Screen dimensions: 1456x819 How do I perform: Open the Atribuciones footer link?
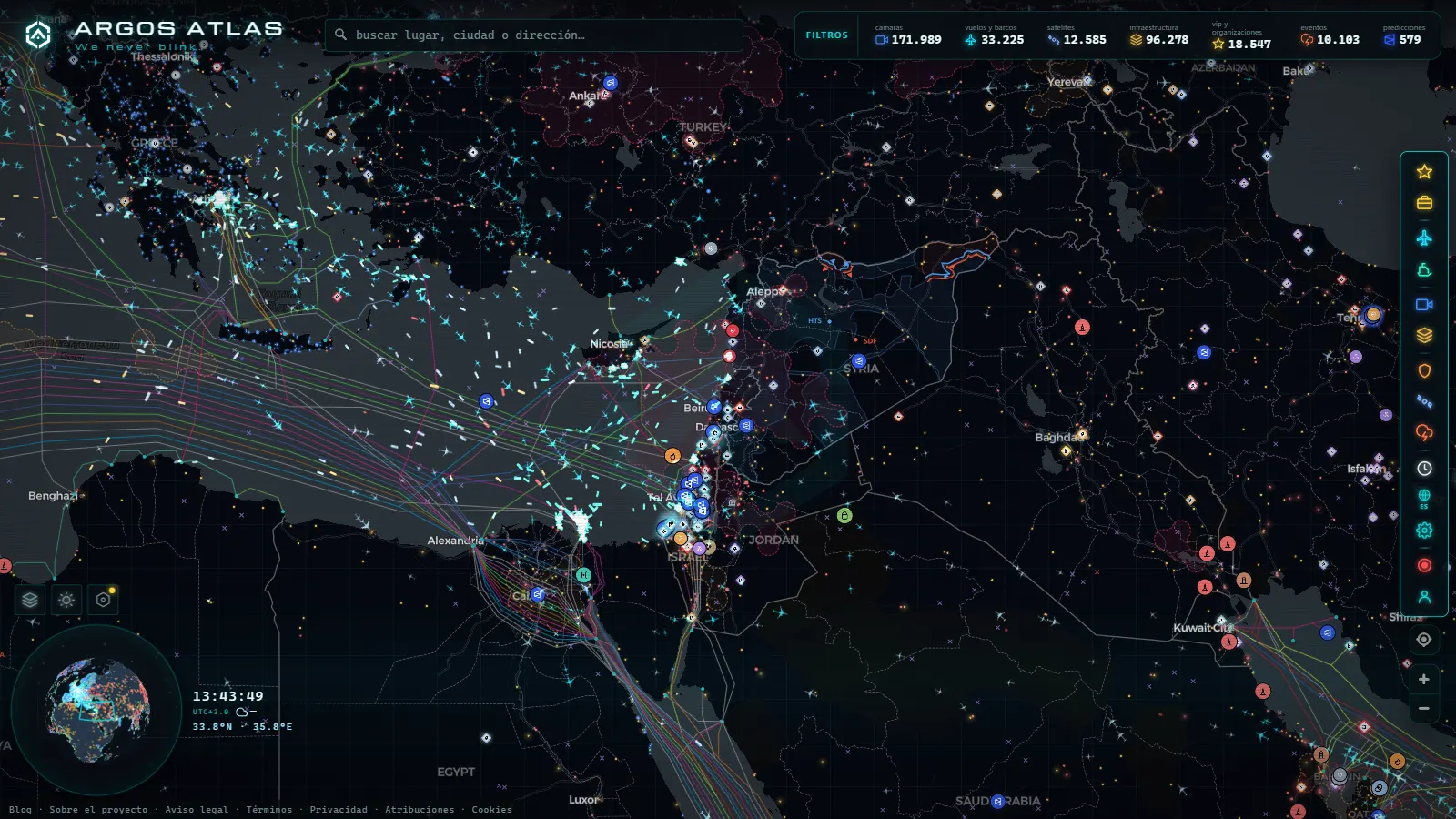point(420,810)
